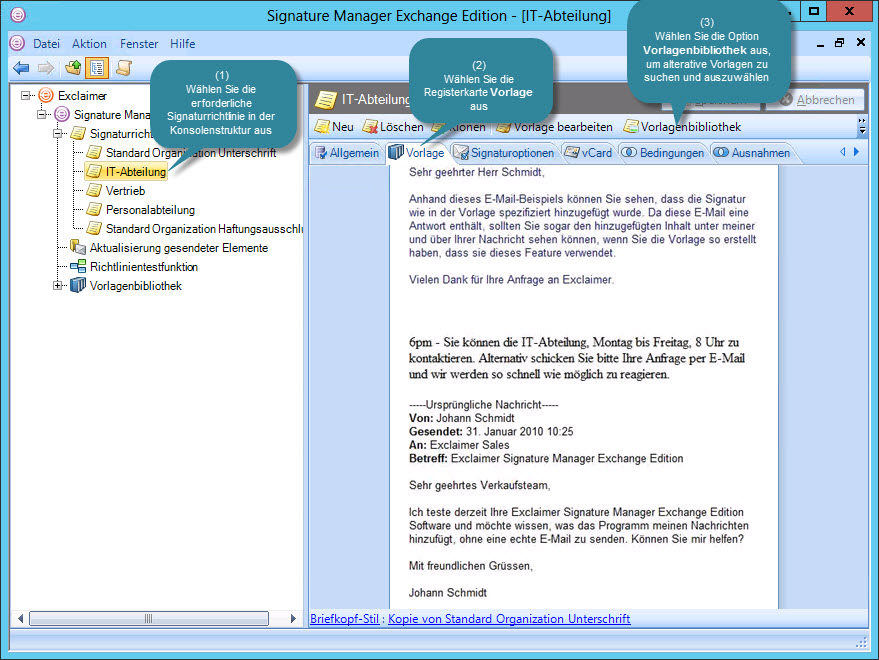Select Standard Organization Unterschrift in the tree
Screen dimensions: 879x660
(x=191, y=153)
